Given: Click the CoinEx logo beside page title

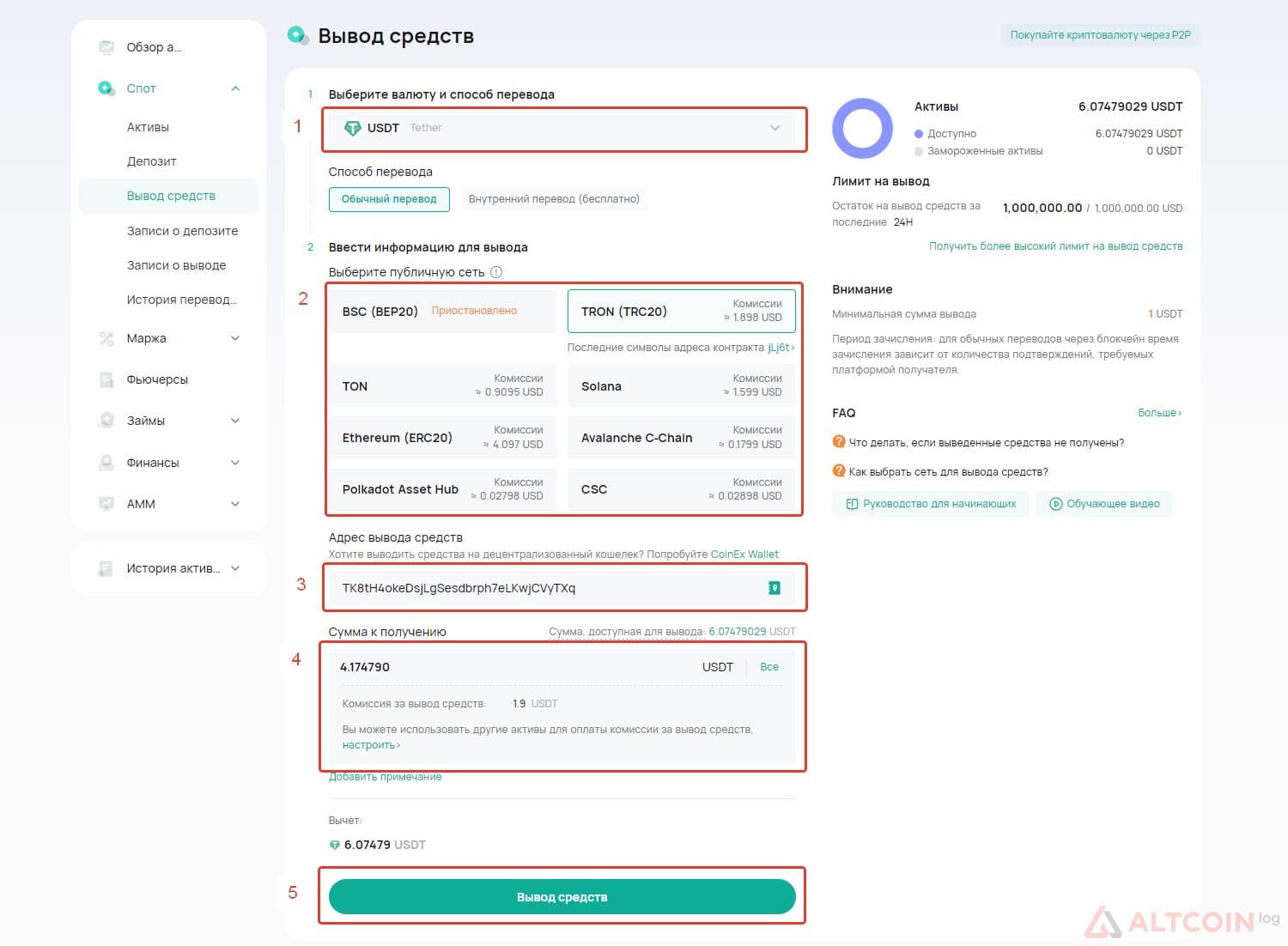Looking at the screenshot, I should point(297,35).
